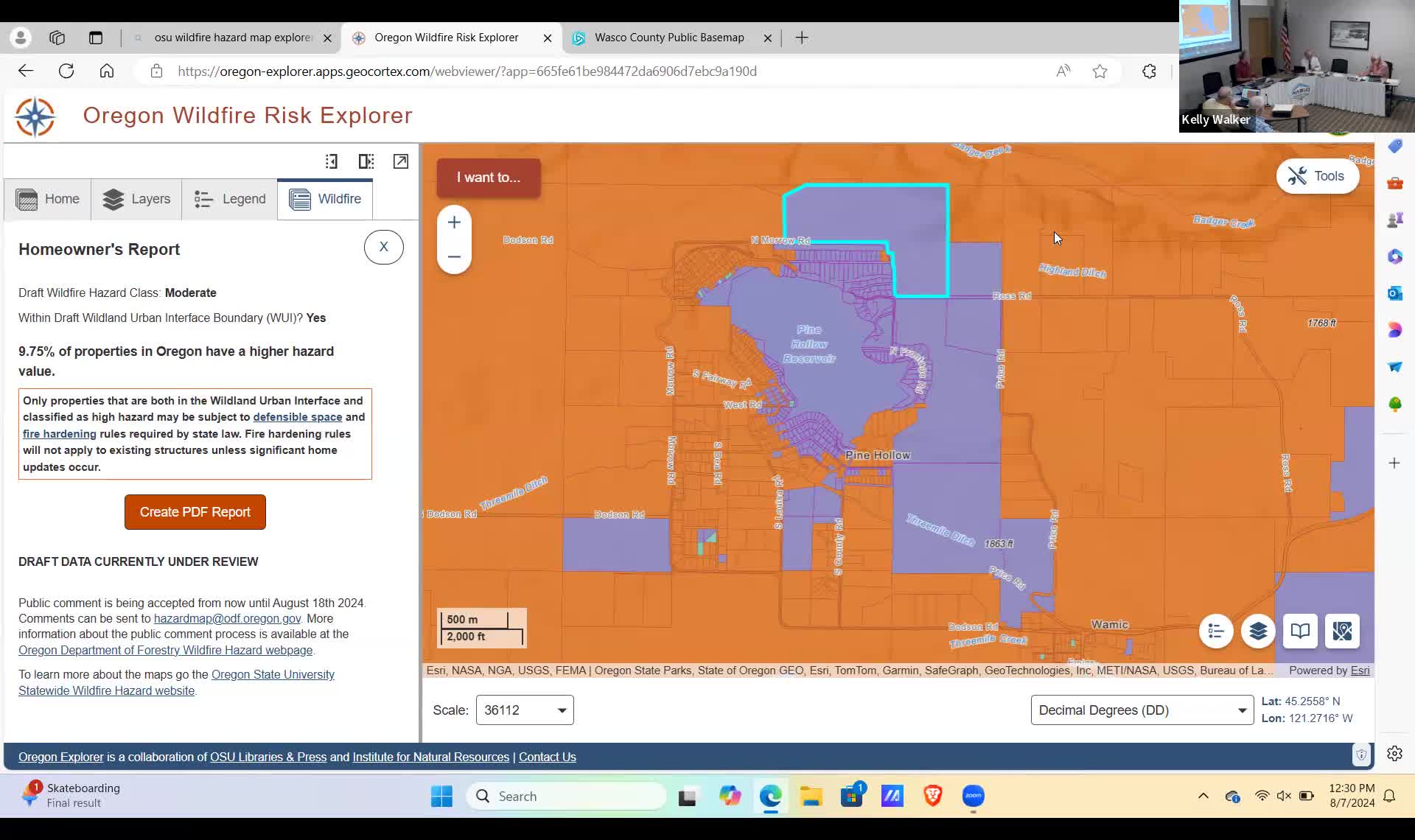This screenshot has width=1415, height=840.
Task: Switch to the Layers tab
Action: pos(136,199)
